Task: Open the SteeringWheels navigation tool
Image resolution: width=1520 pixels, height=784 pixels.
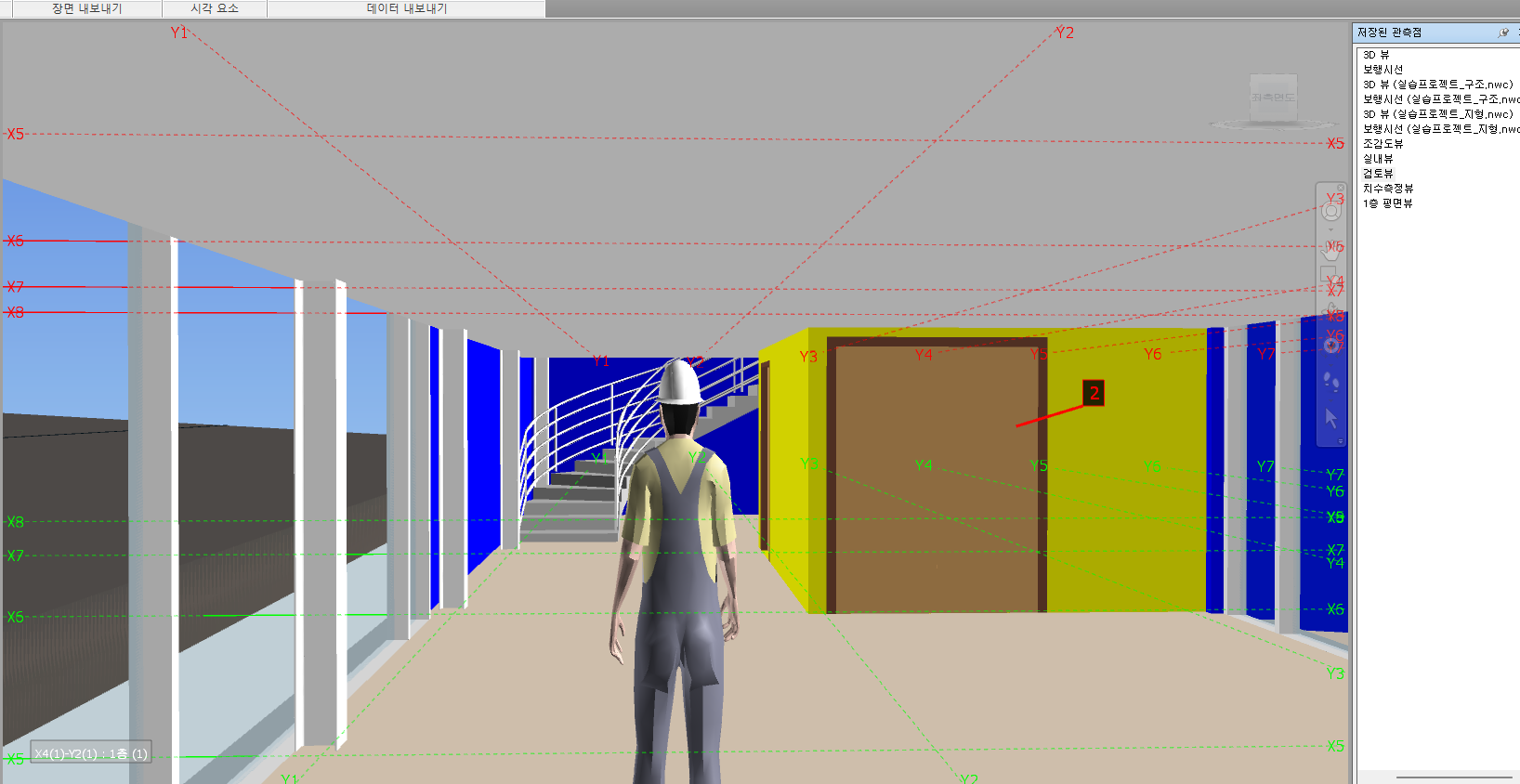Action: (x=1330, y=212)
